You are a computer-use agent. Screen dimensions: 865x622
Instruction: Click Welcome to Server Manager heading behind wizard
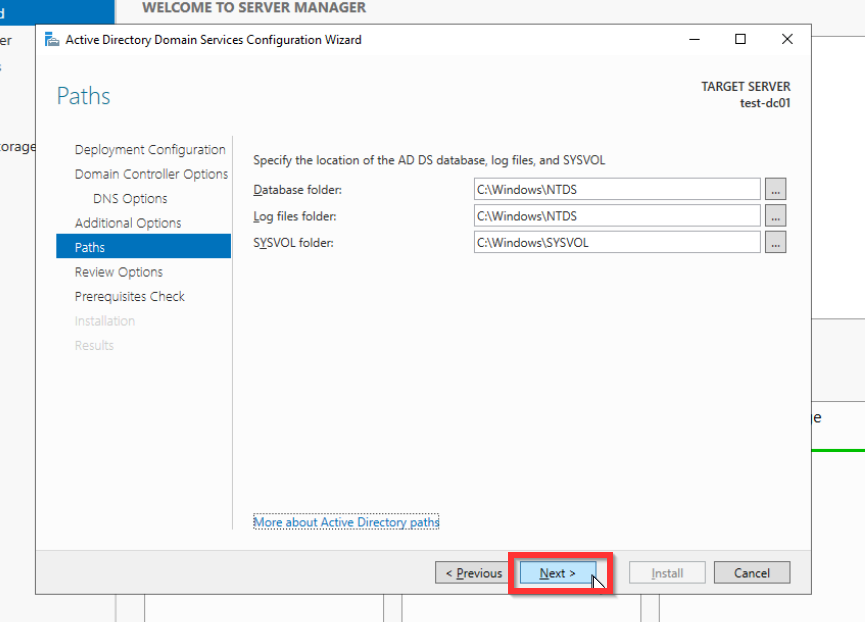(x=254, y=8)
